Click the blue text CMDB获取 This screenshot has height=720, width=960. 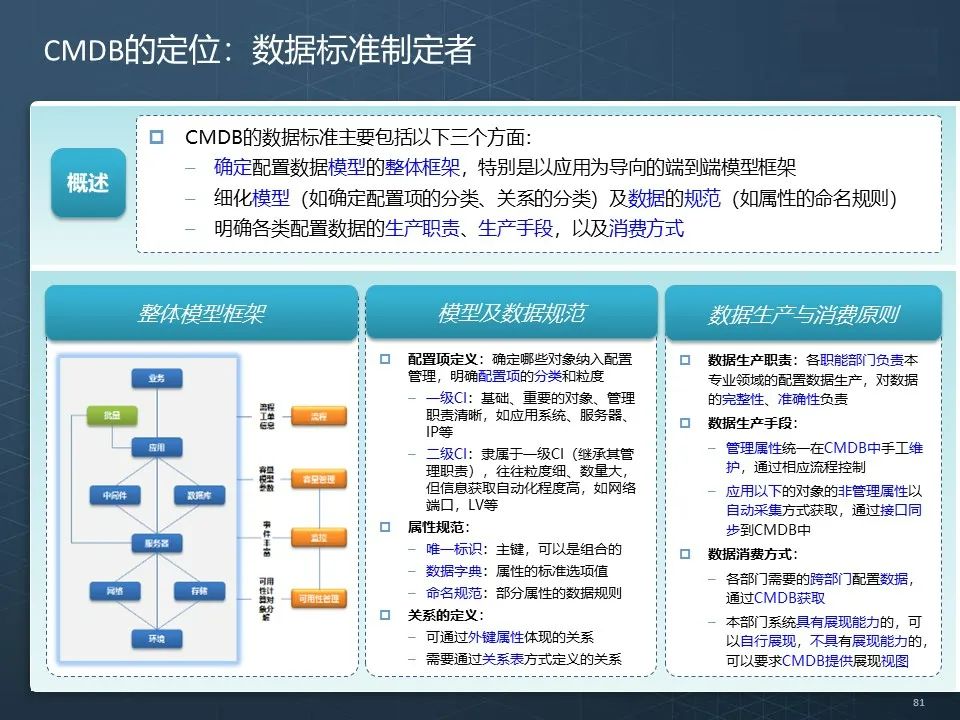[x=790, y=598]
